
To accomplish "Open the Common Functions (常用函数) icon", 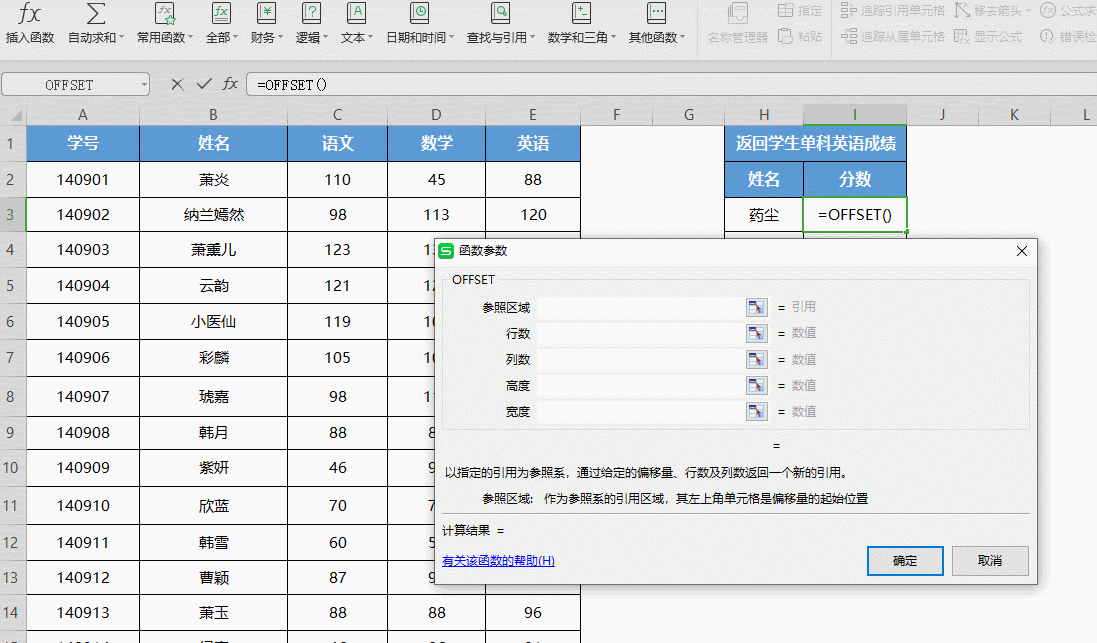I will [x=165, y=14].
